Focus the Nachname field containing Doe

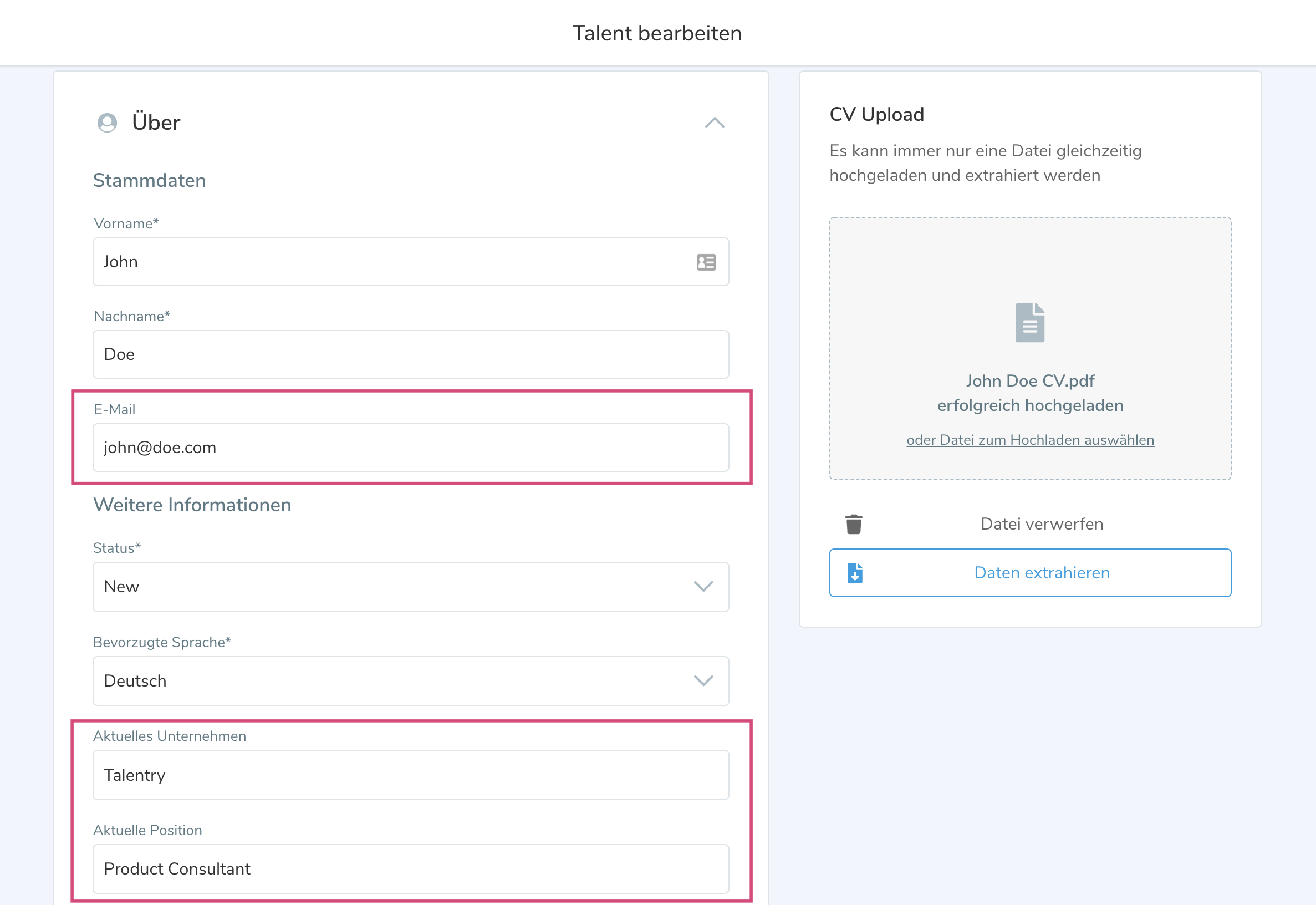click(410, 354)
